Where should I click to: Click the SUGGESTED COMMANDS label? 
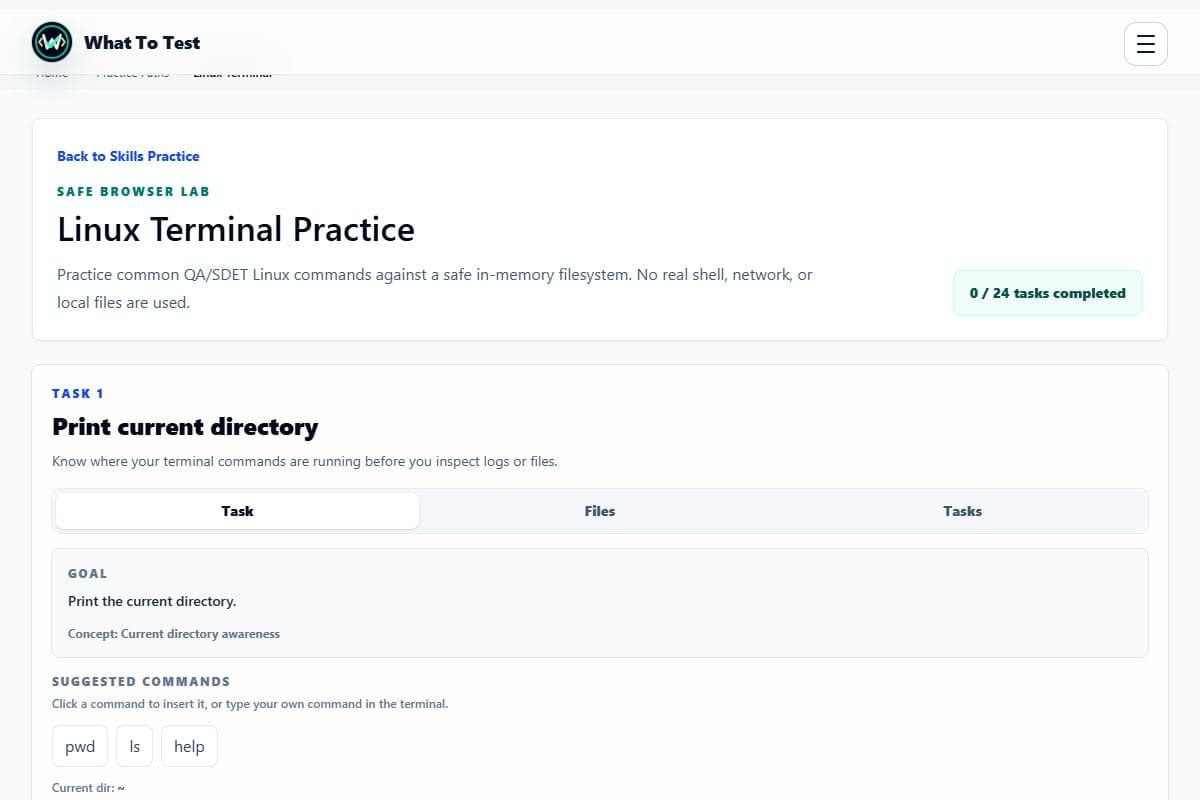[141, 682]
